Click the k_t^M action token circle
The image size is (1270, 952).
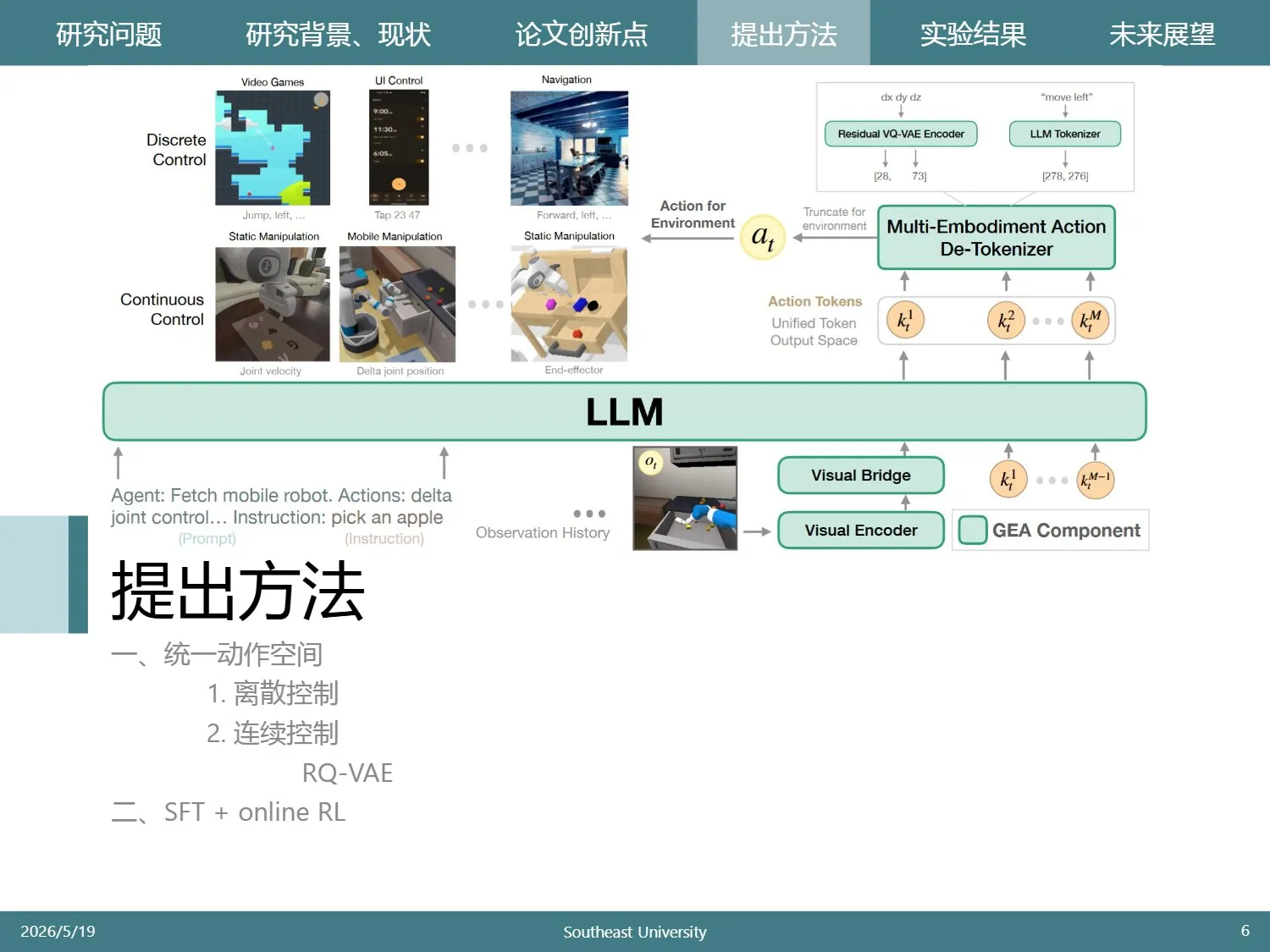coord(1090,321)
